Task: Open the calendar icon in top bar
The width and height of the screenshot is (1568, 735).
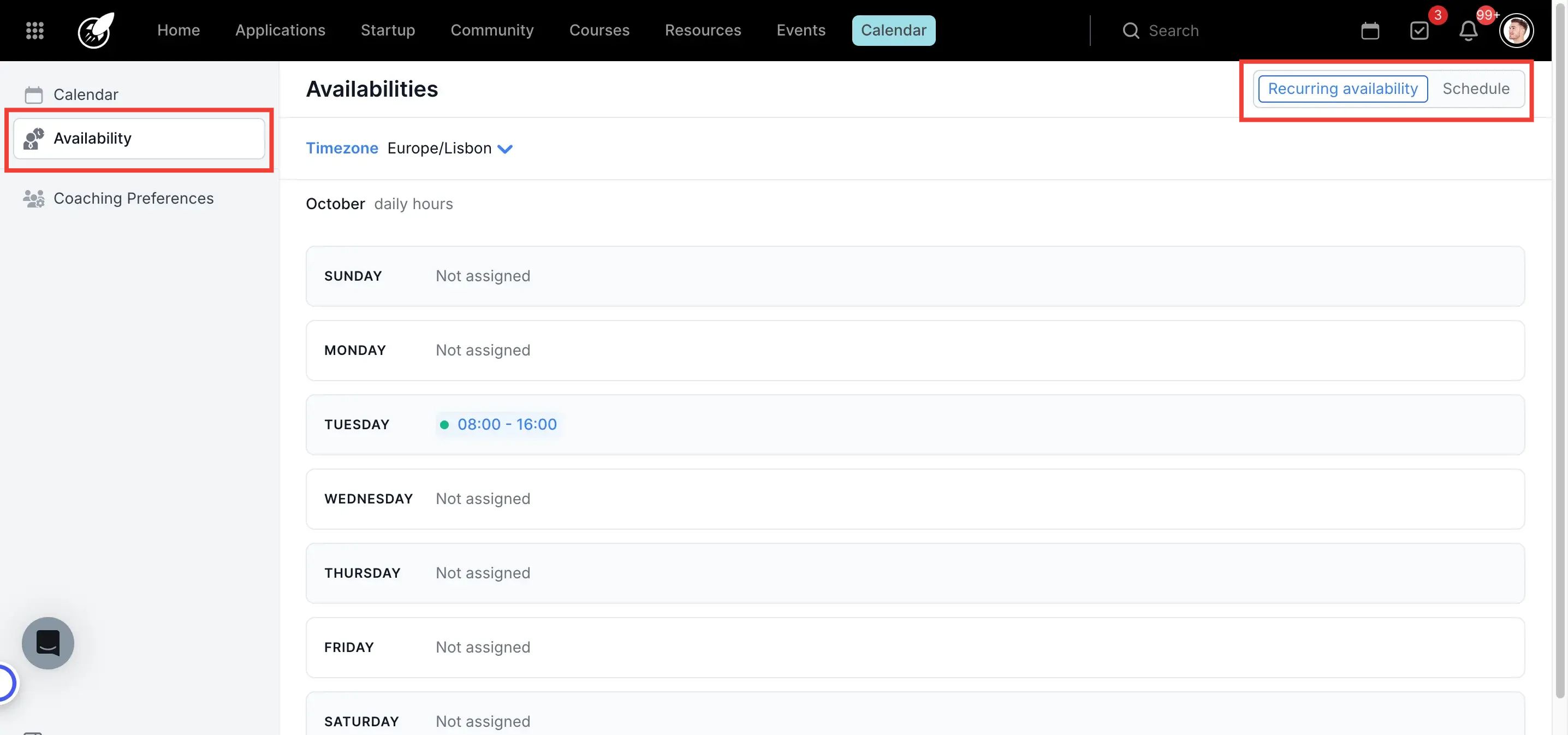Action: tap(1370, 31)
